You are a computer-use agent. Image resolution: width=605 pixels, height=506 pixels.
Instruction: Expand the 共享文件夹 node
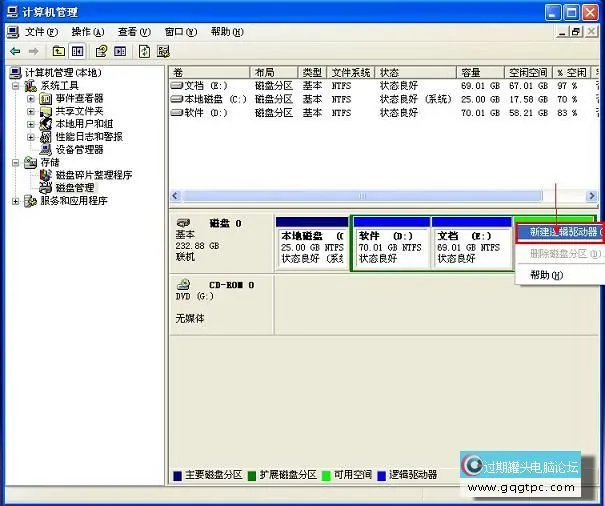coord(31,112)
